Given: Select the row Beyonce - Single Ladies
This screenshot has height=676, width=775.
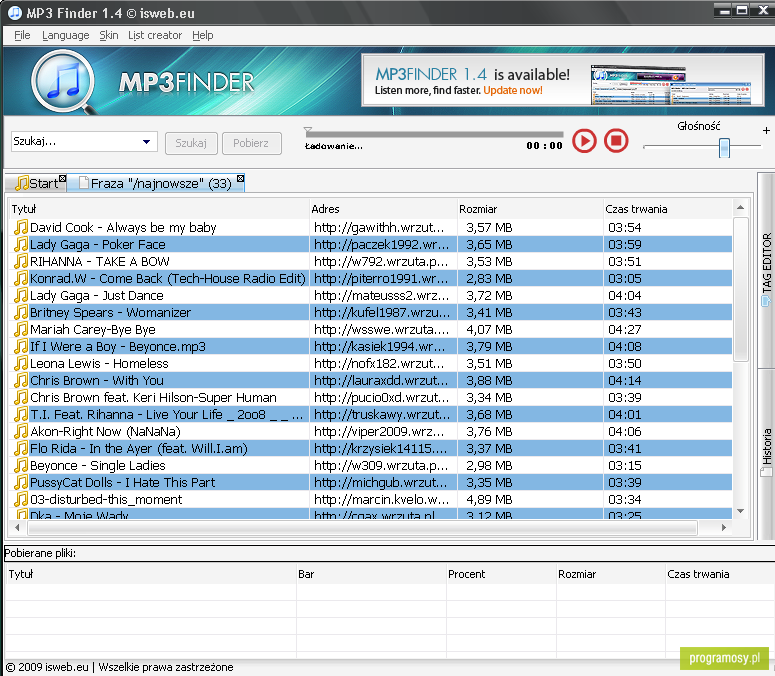Looking at the screenshot, I should pyautogui.click(x=371, y=465).
